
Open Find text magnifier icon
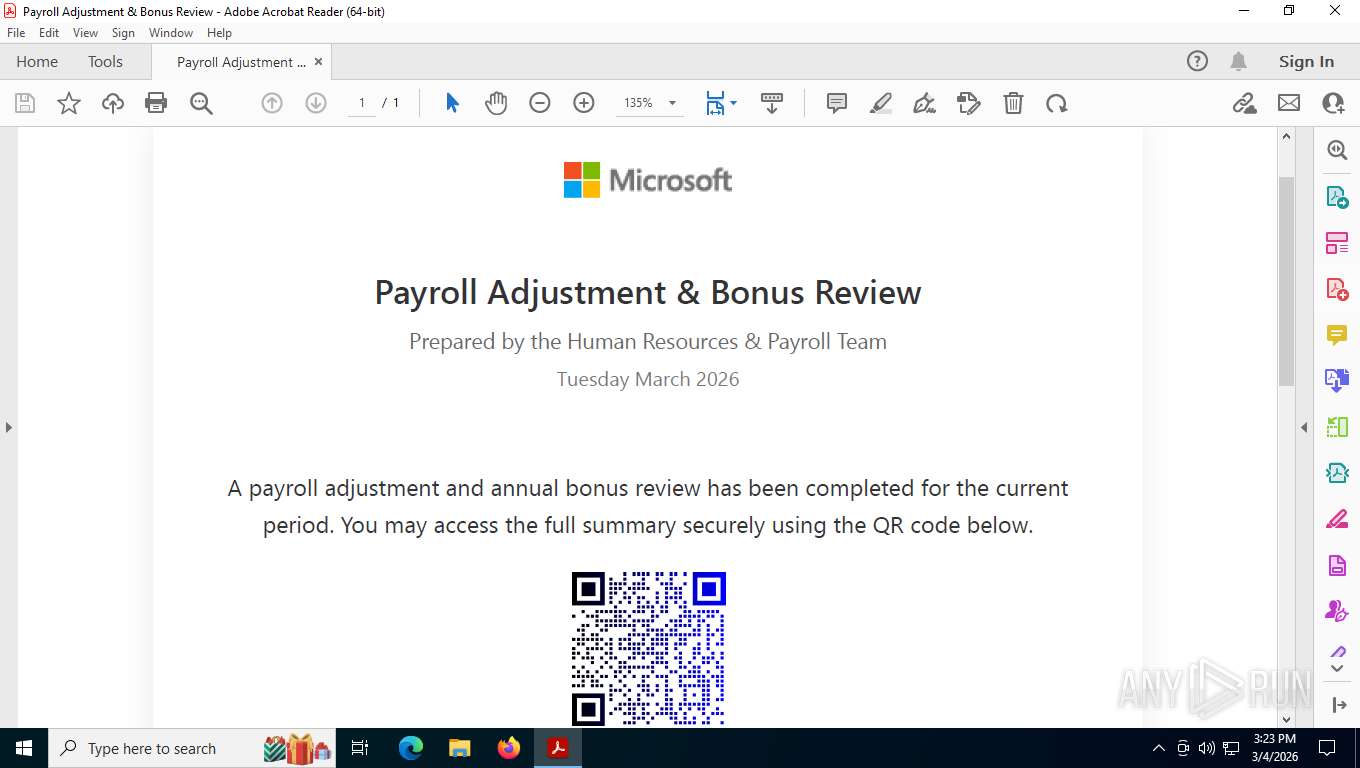(x=201, y=103)
